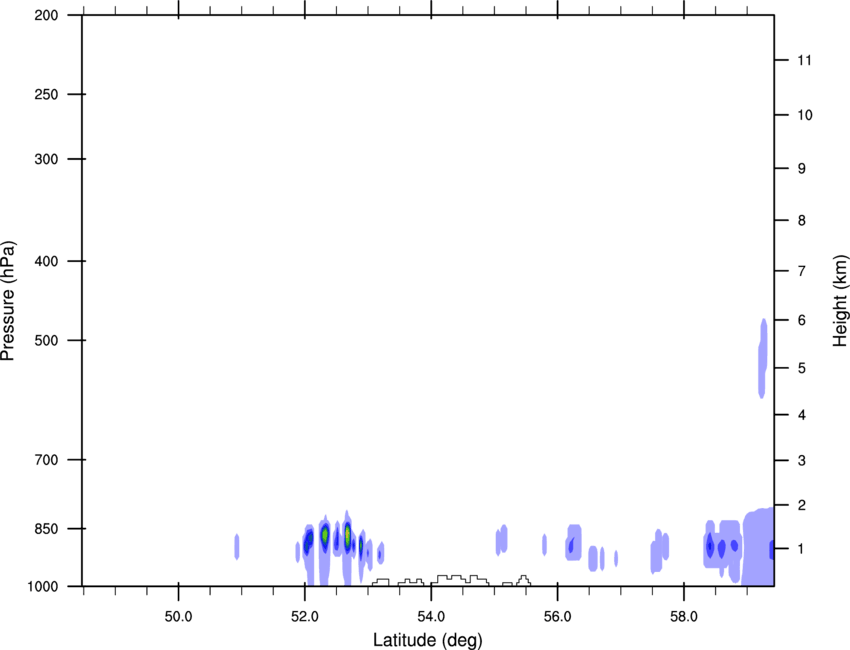Click the 700 pressure tick label
850x650 pixels.
click(46, 459)
